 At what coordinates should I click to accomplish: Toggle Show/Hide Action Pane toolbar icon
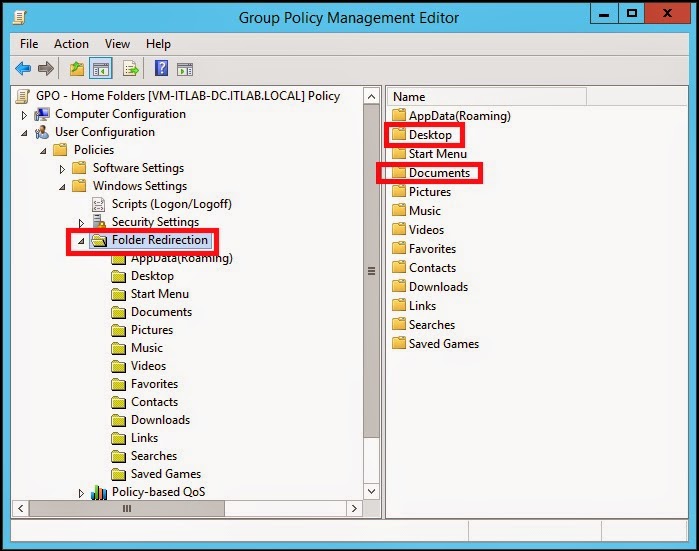[x=185, y=69]
